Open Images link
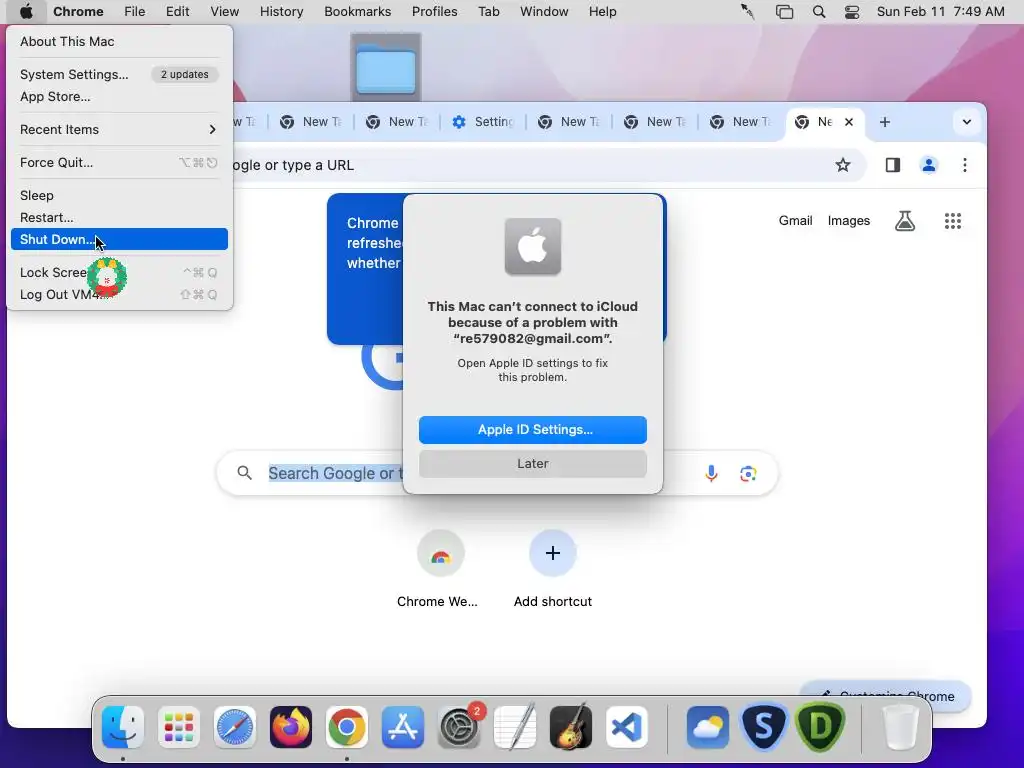The height and width of the screenshot is (768, 1024). (x=848, y=221)
